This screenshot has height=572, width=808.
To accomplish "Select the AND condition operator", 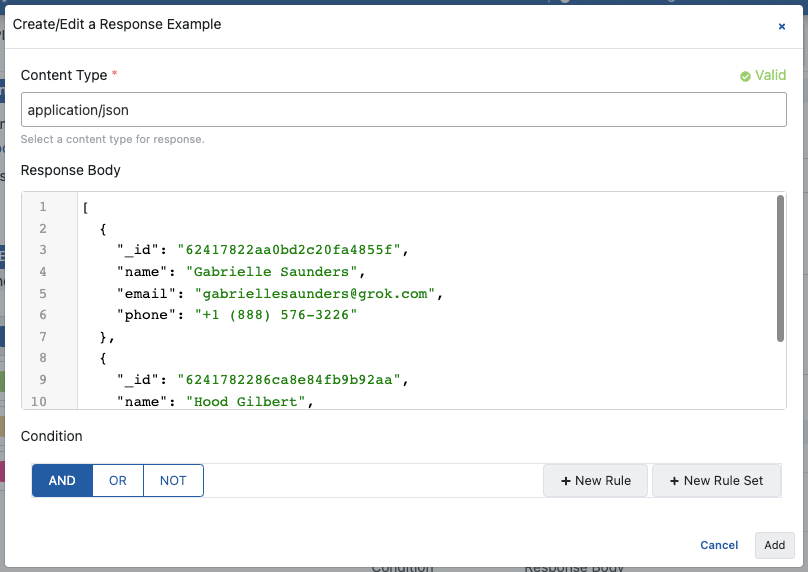I will click(62, 481).
